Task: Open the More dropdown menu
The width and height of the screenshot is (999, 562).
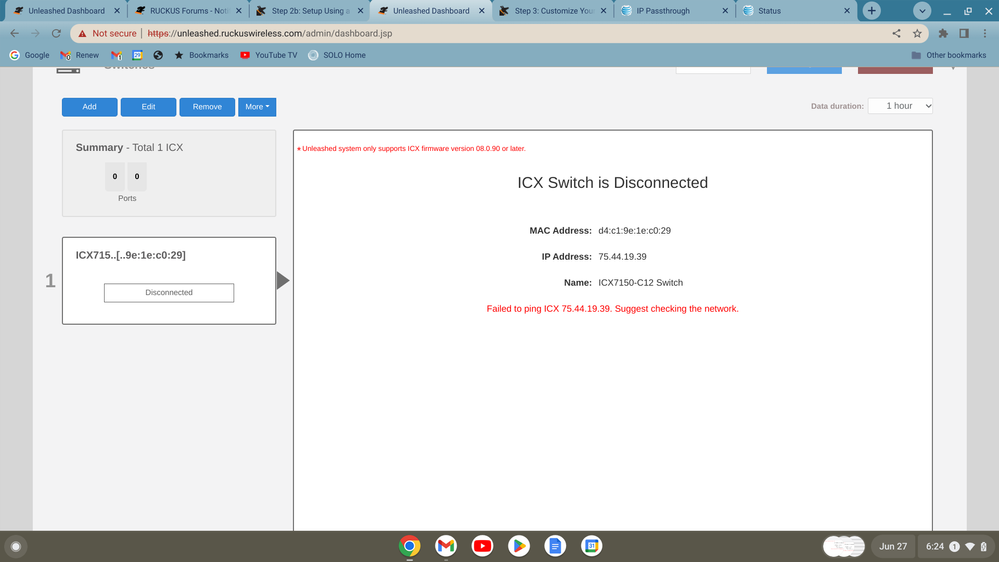Action: (x=257, y=107)
